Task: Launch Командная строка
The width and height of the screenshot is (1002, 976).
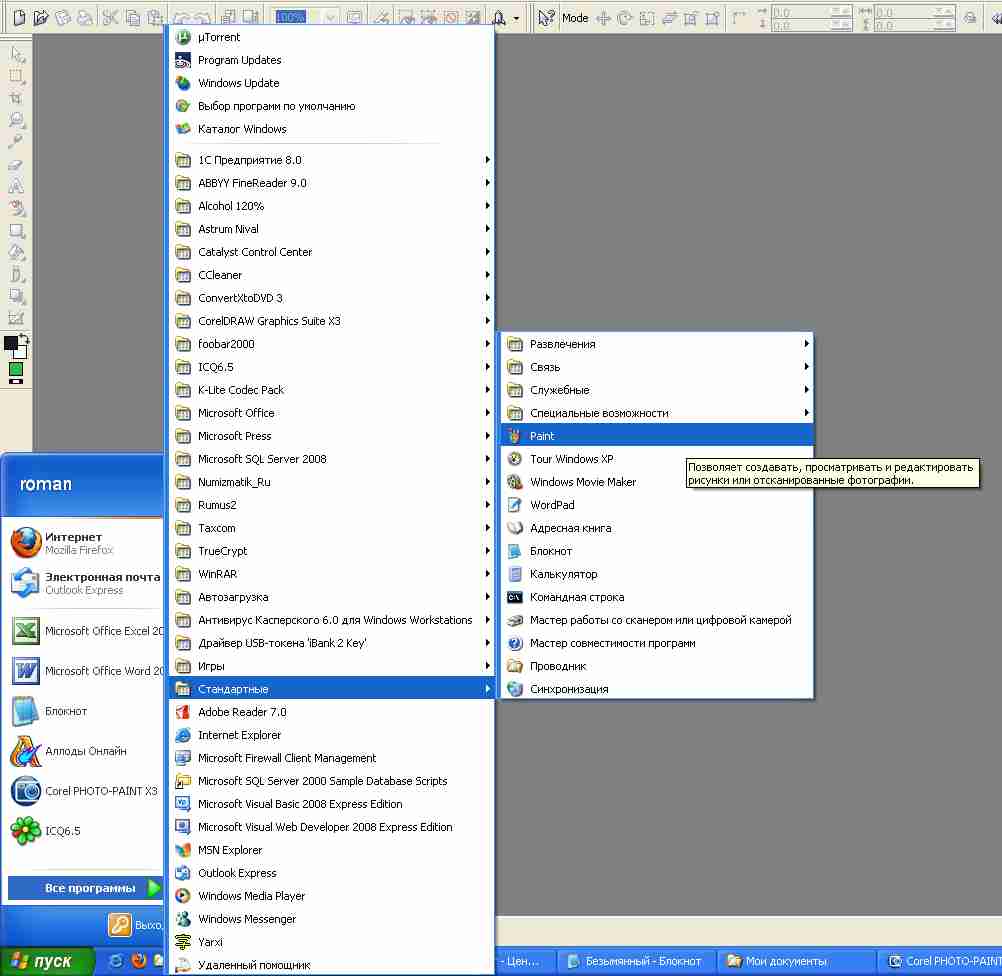Action: click(657, 597)
